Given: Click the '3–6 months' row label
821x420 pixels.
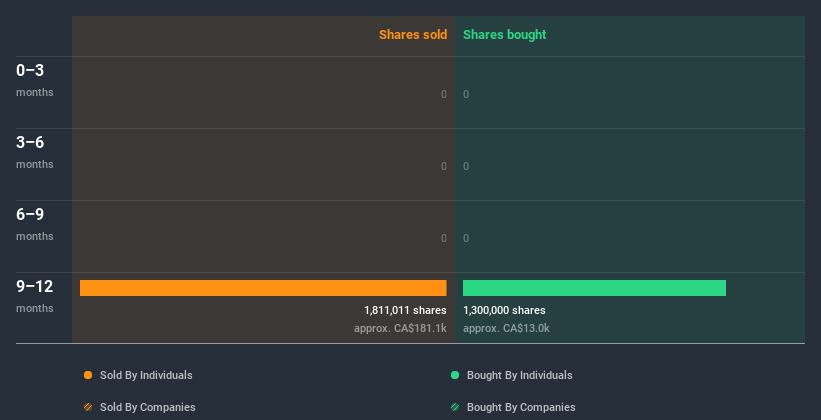Looking at the screenshot, I should pyautogui.click(x=35, y=152).
